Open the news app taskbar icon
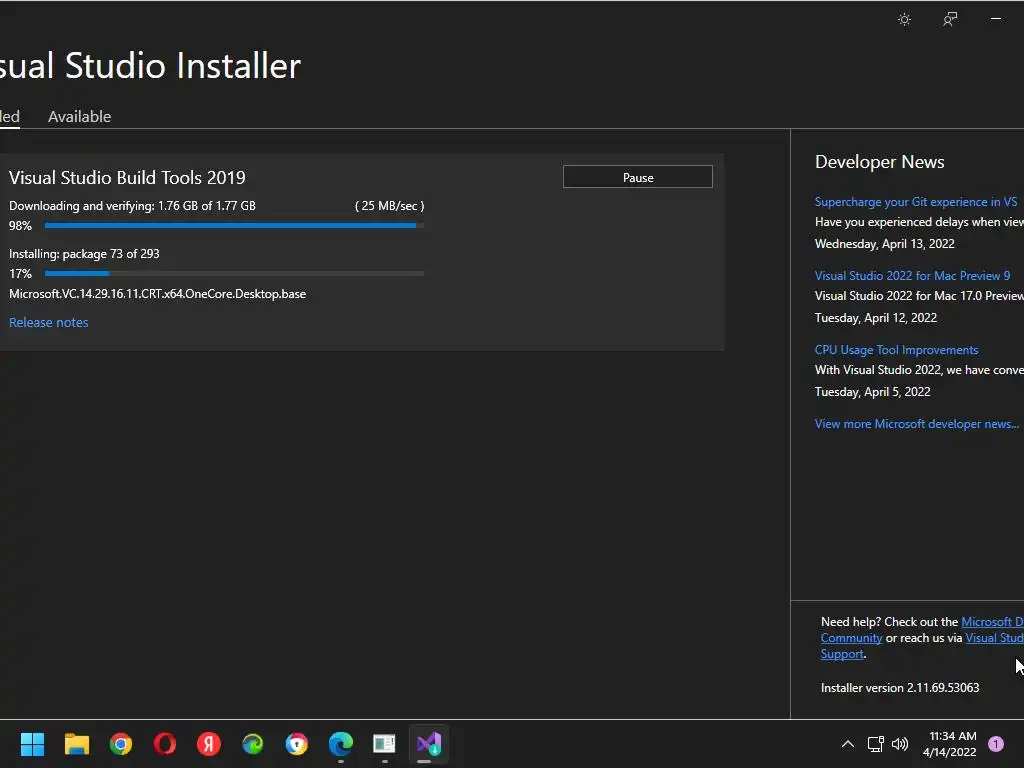Image resolution: width=1024 pixels, height=768 pixels. 384,744
